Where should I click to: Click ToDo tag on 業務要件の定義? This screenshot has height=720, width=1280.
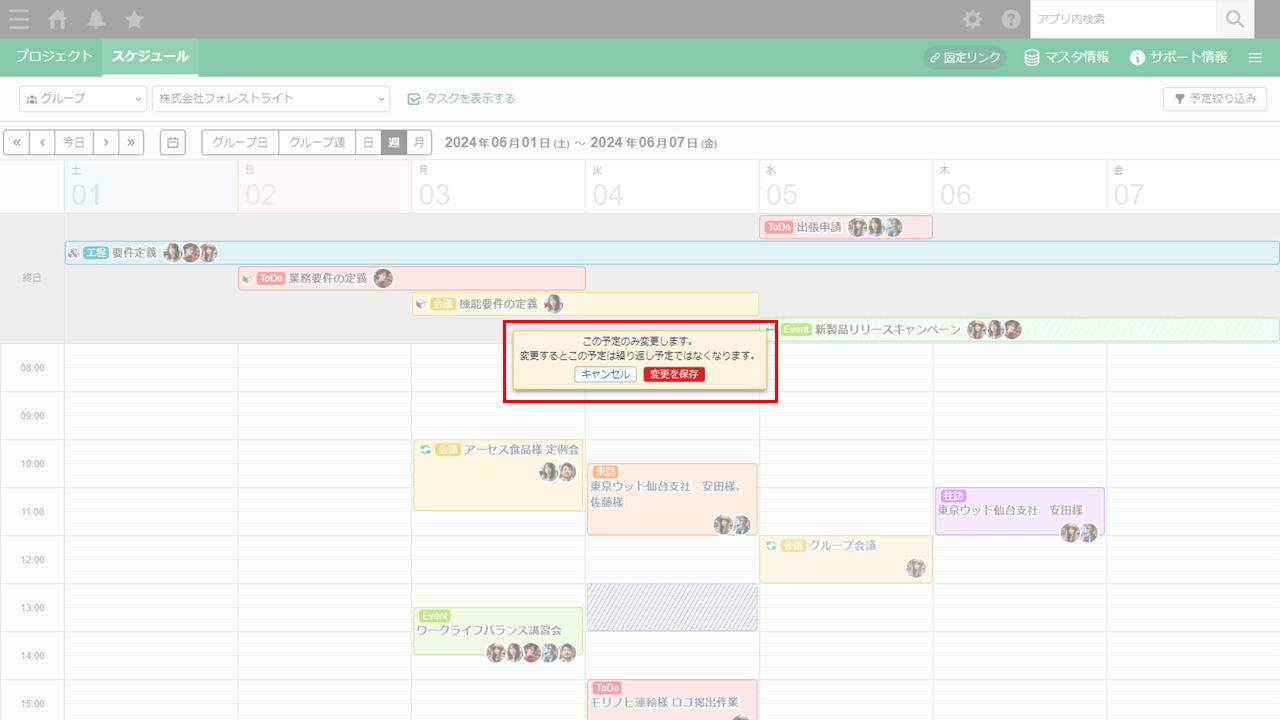(x=271, y=278)
